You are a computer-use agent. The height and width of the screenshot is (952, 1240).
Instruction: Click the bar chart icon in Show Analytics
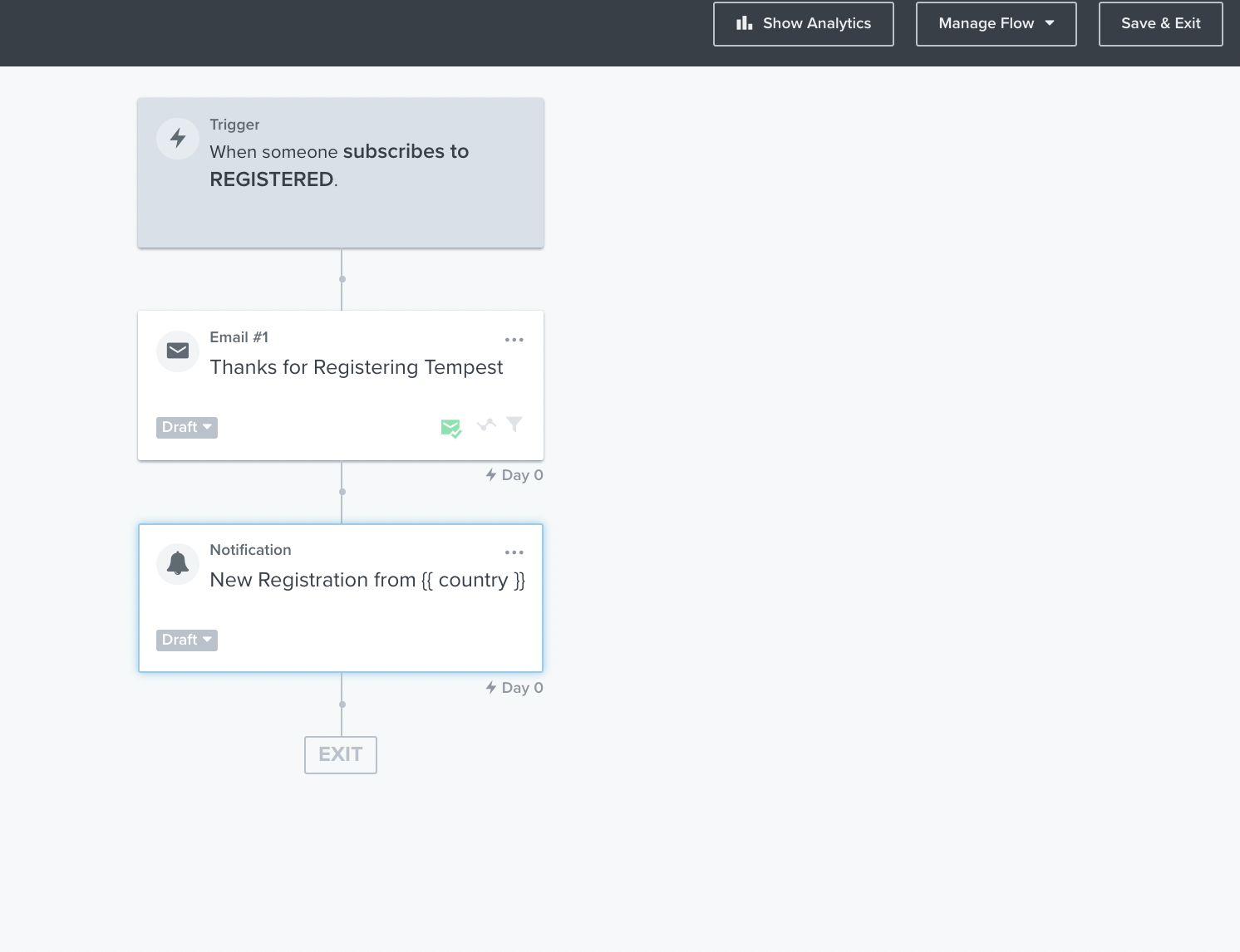[x=744, y=23]
